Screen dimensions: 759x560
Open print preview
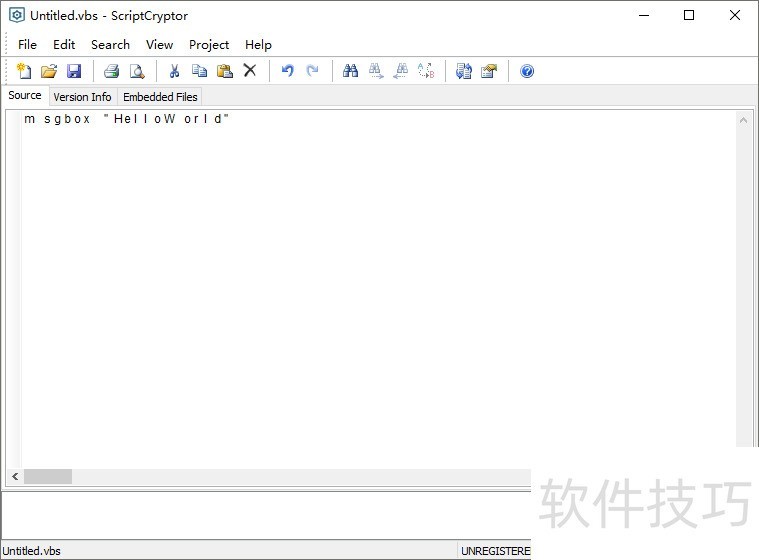tap(137, 71)
